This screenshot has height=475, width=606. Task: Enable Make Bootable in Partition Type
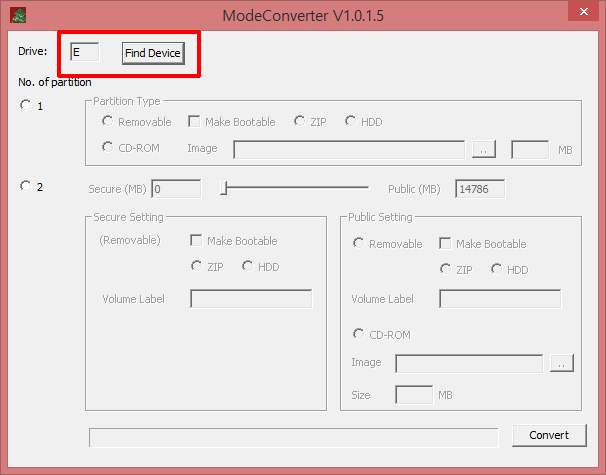194,122
